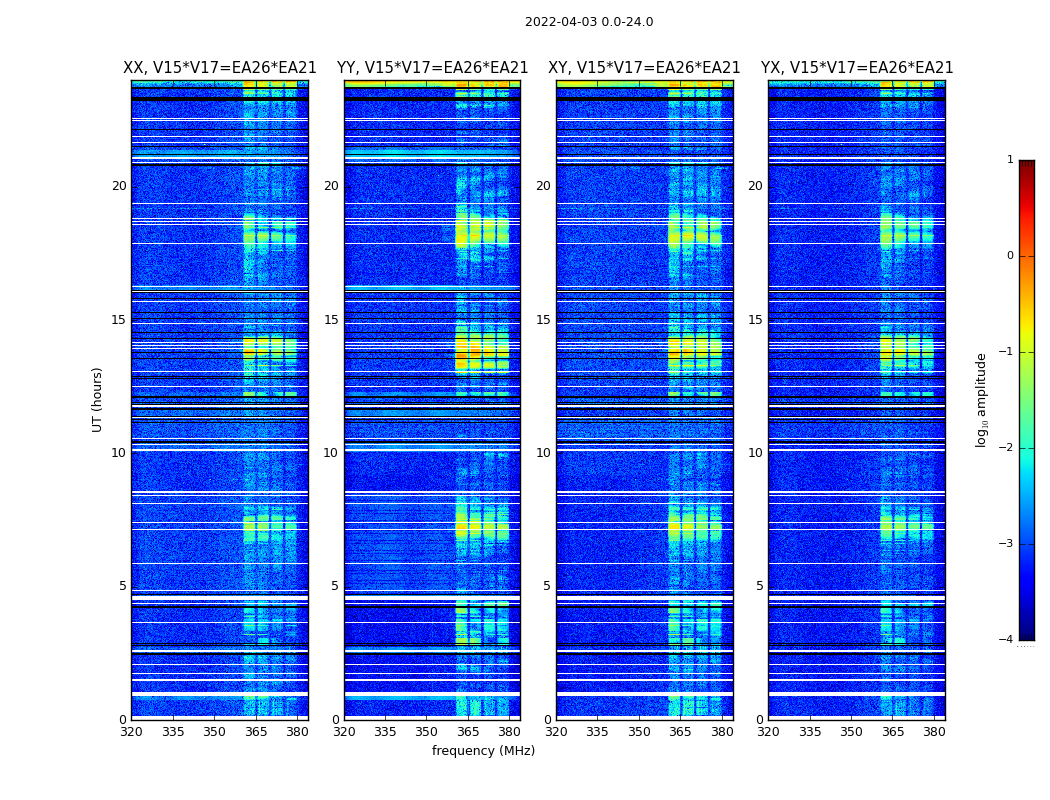Click the 10 hour tick beside XY panel
Image resolution: width=1050 pixels, height=800 pixels.
point(543,453)
